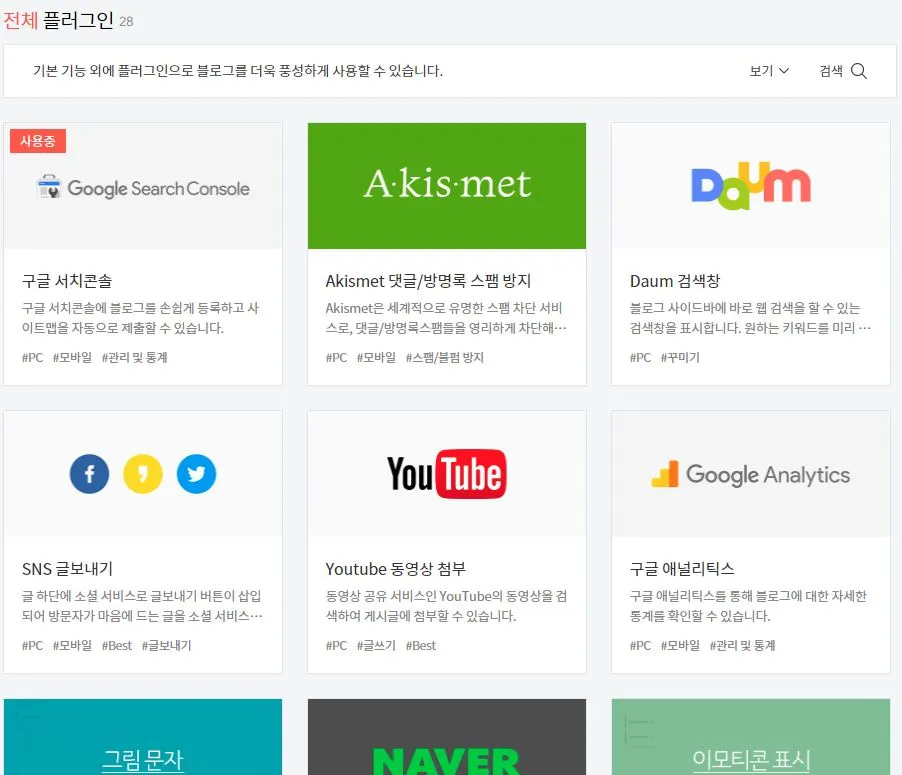Click the Google Search Console logo
The width and height of the screenshot is (902, 775).
click(143, 188)
